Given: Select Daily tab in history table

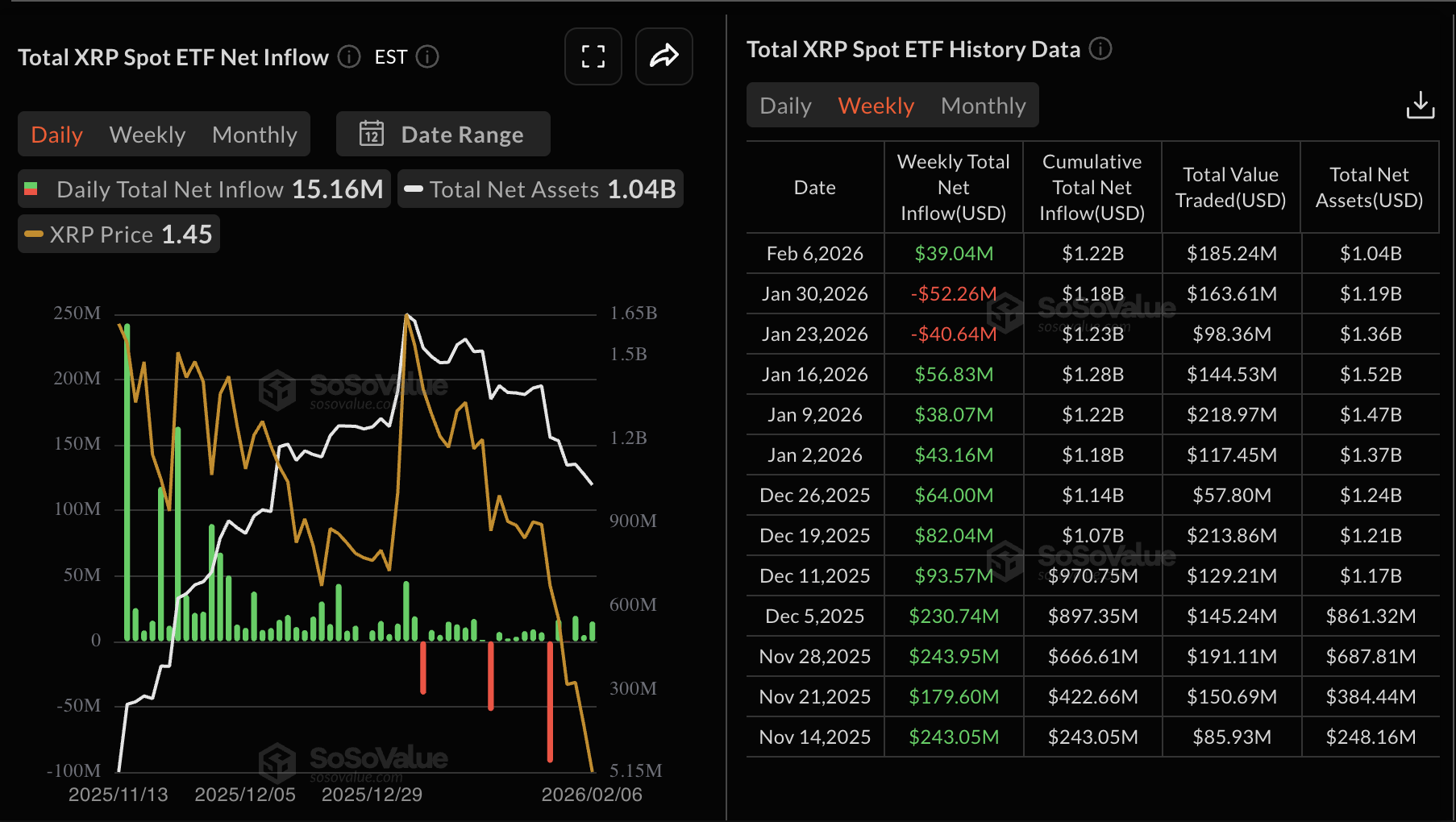Looking at the screenshot, I should pyautogui.click(x=785, y=106).
